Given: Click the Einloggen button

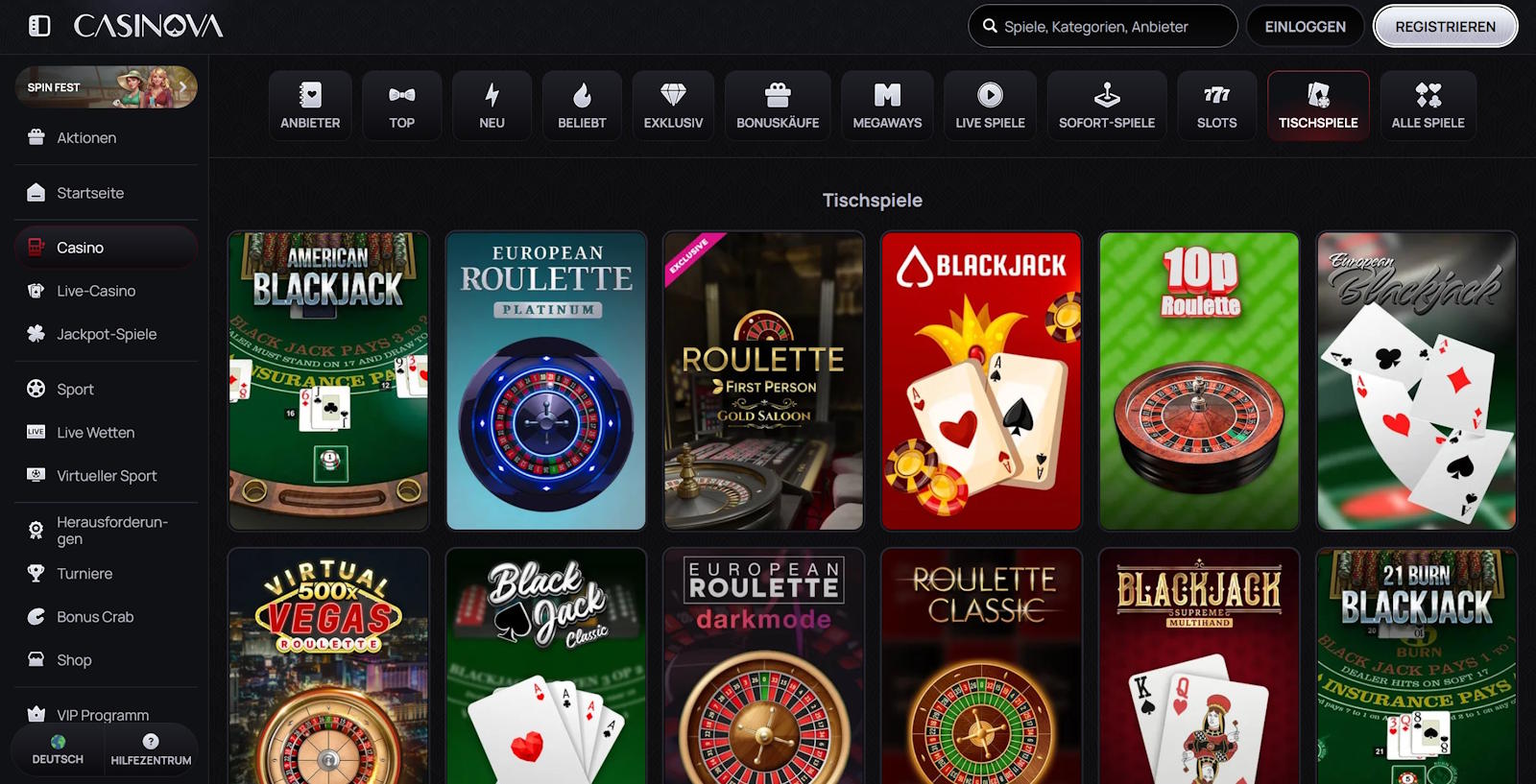Looking at the screenshot, I should [x=1305, y=26].
